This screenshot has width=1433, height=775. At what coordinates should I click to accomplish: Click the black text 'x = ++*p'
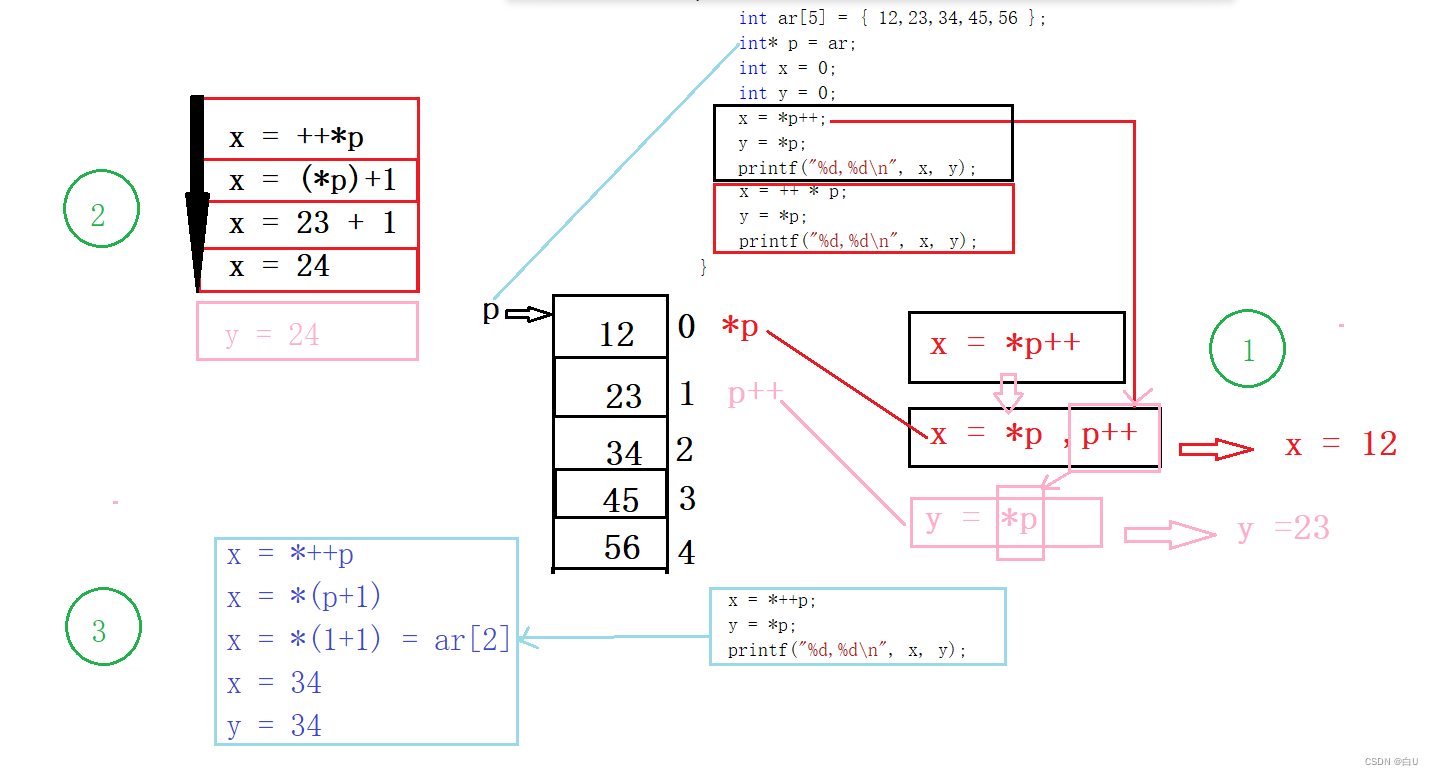click(x=296, y=136)
